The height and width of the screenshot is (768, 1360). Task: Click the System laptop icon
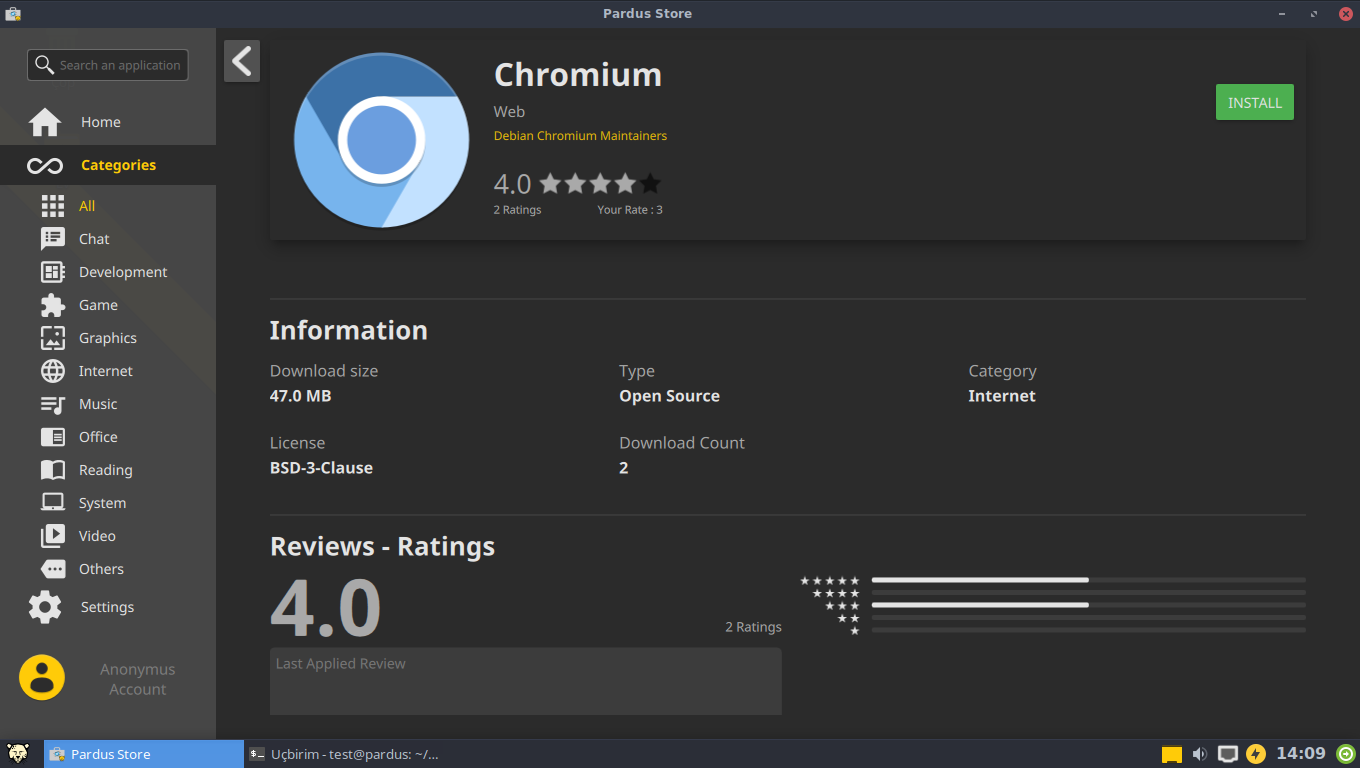53,503
